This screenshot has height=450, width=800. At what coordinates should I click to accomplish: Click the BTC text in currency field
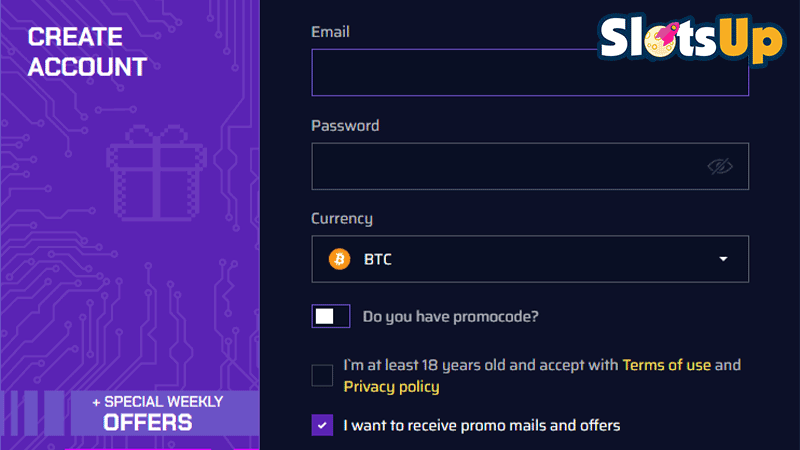click(x=378, y=259)
